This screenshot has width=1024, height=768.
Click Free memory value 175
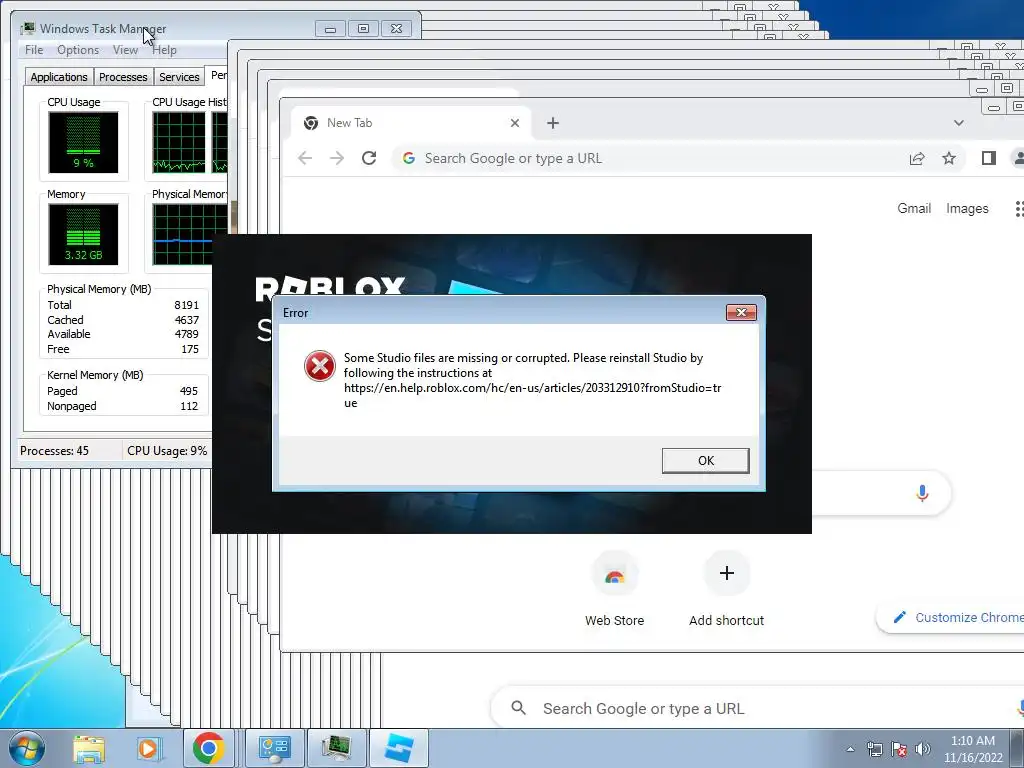[x=189, y=349]
